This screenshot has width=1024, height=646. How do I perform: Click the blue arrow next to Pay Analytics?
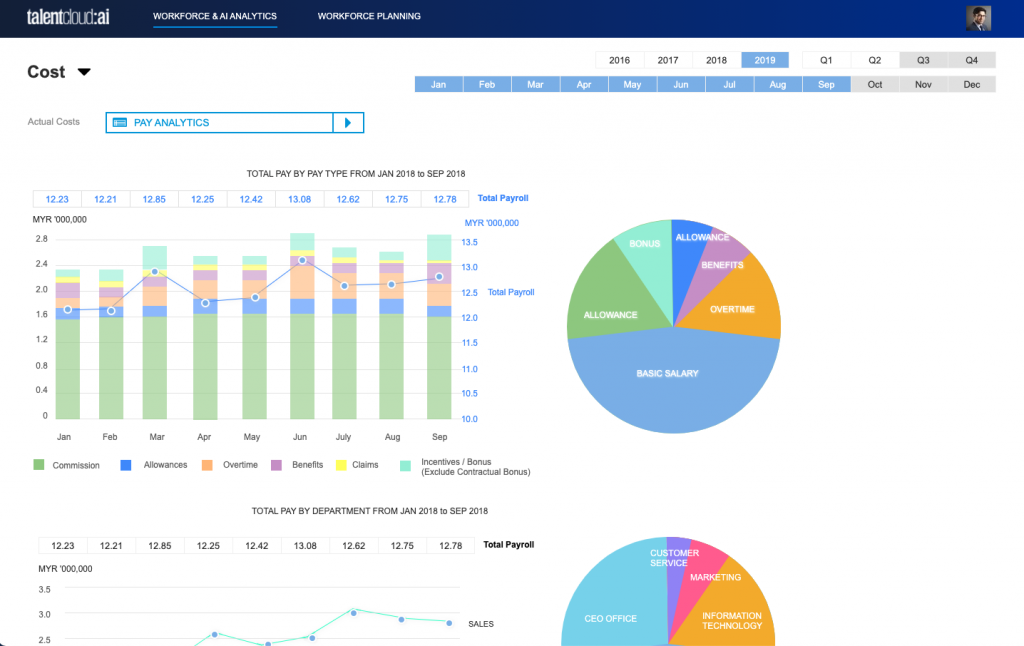coord(349,122)
